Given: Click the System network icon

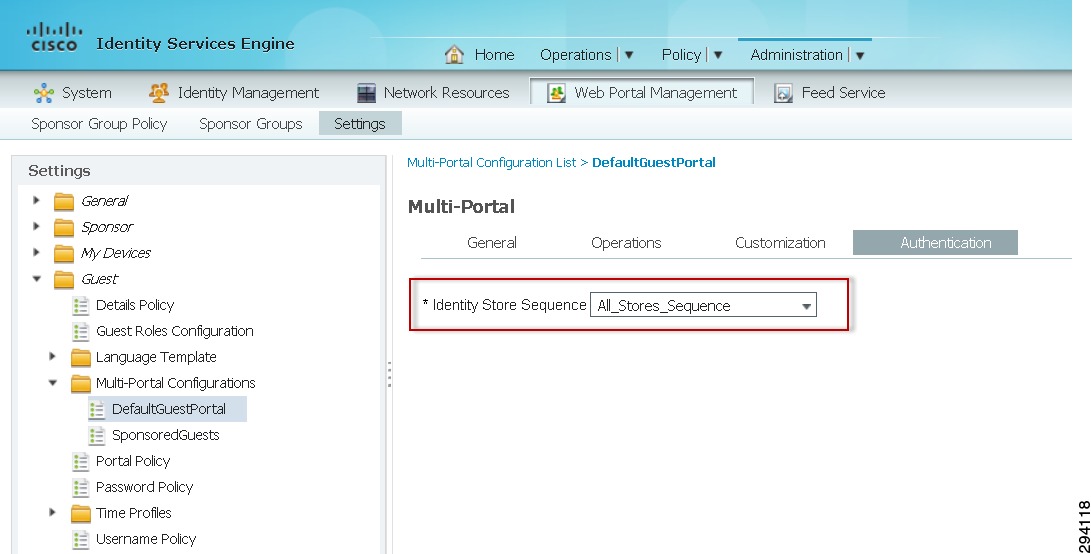Looking at the screenshot, I should coord(44,93).
